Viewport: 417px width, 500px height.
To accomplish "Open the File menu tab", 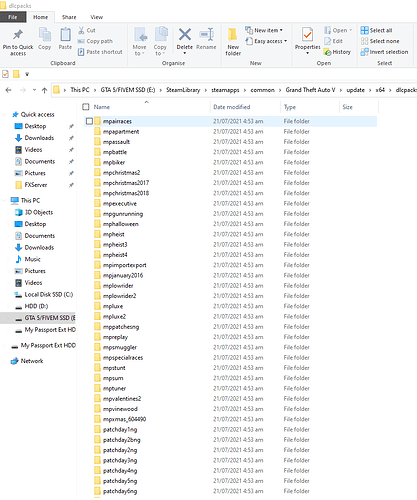I will (x=13, y=17).
